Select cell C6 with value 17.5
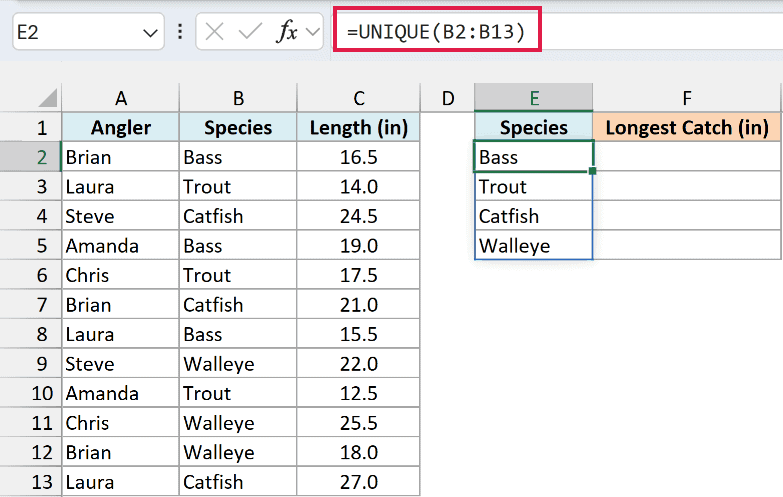 pyautogui.click(x=359, y=275)
